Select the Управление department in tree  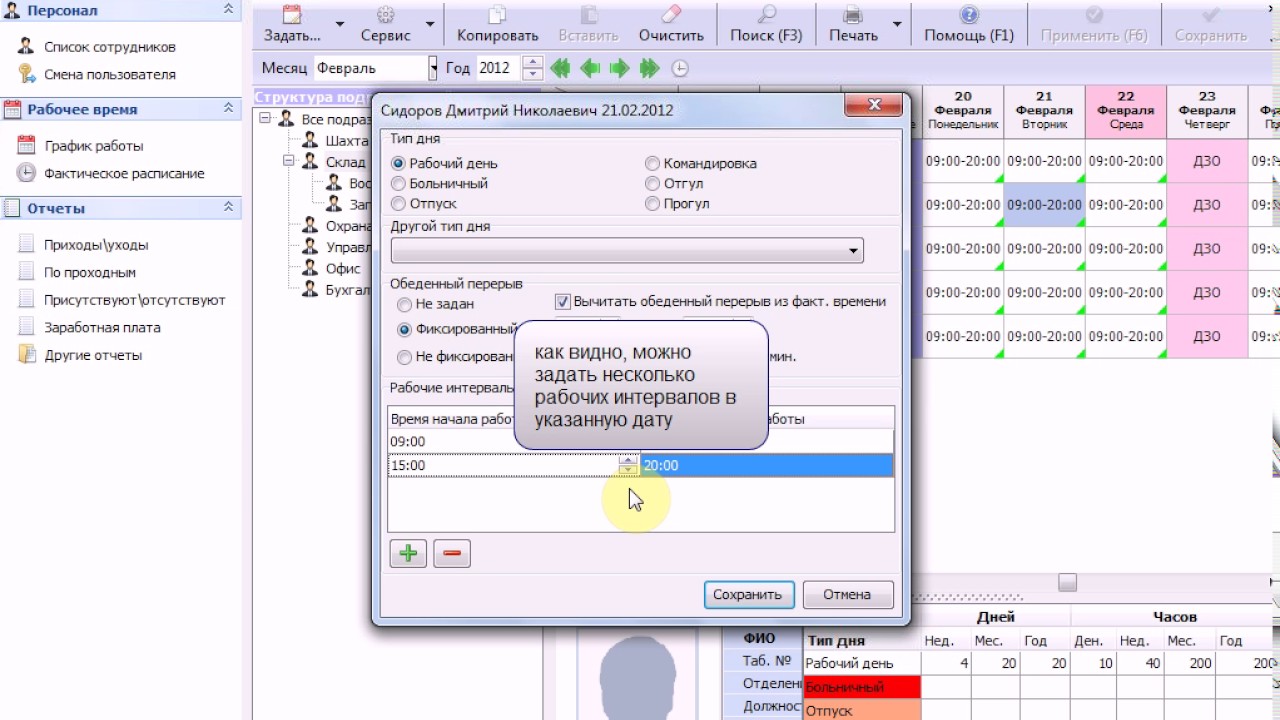point(349,247)
